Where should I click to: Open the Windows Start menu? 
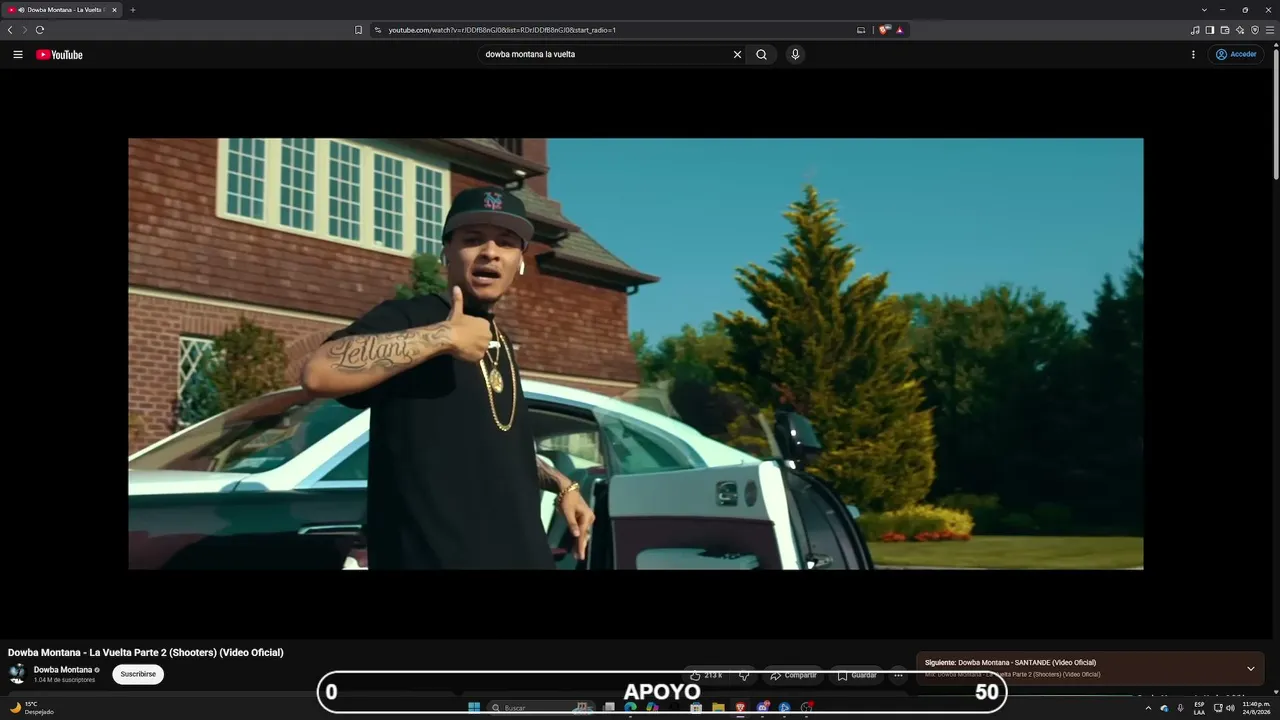474,708
